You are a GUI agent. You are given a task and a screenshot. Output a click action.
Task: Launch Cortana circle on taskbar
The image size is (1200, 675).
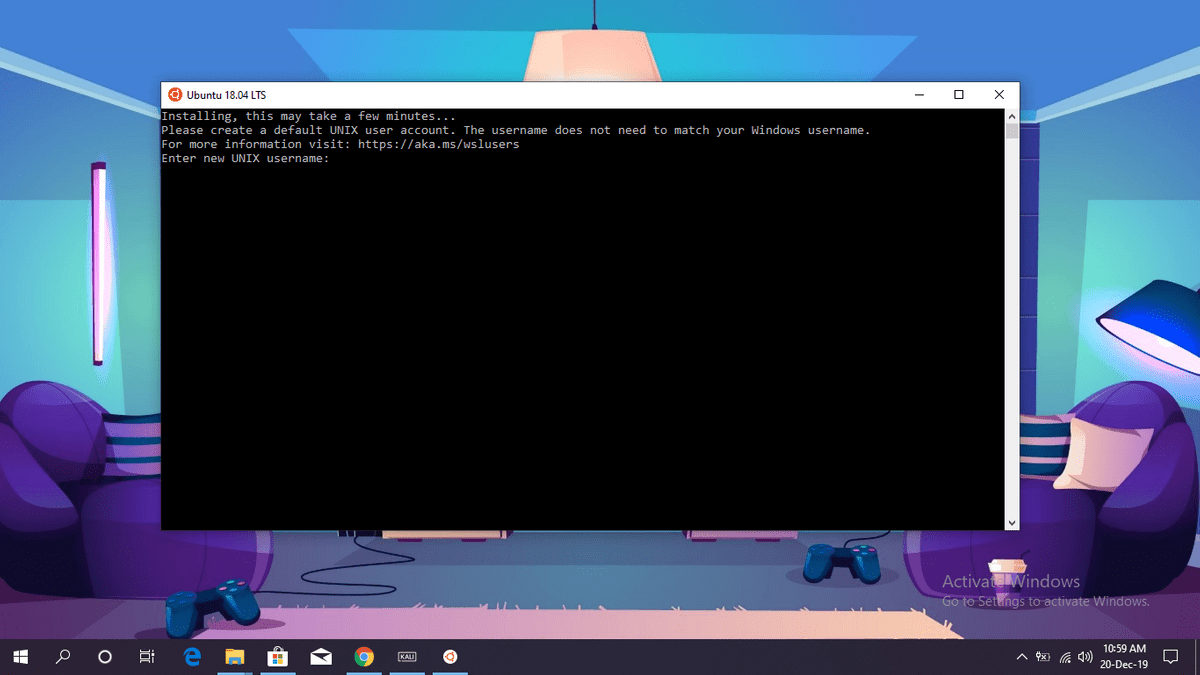click(105, 657)
